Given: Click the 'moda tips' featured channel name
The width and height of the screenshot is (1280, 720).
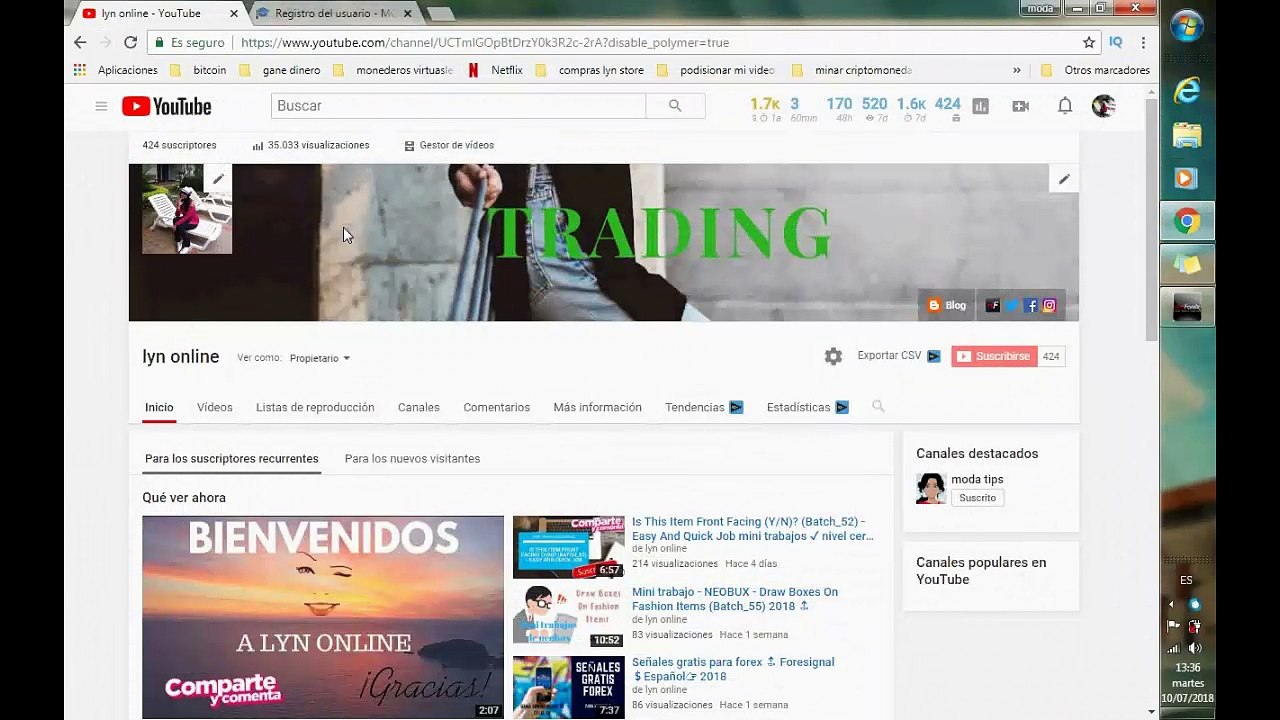Looking at the screenshot, I should tap(977, 479).
